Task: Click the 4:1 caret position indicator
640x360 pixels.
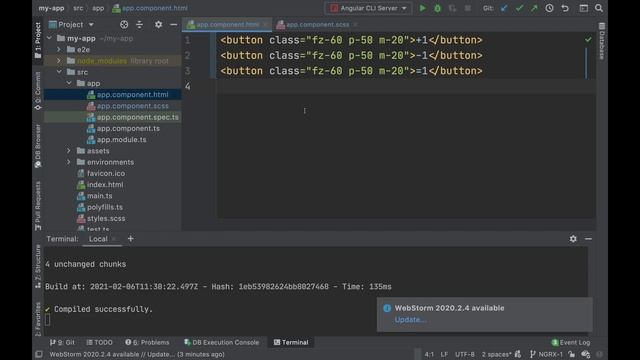Action: pos(429,354)
